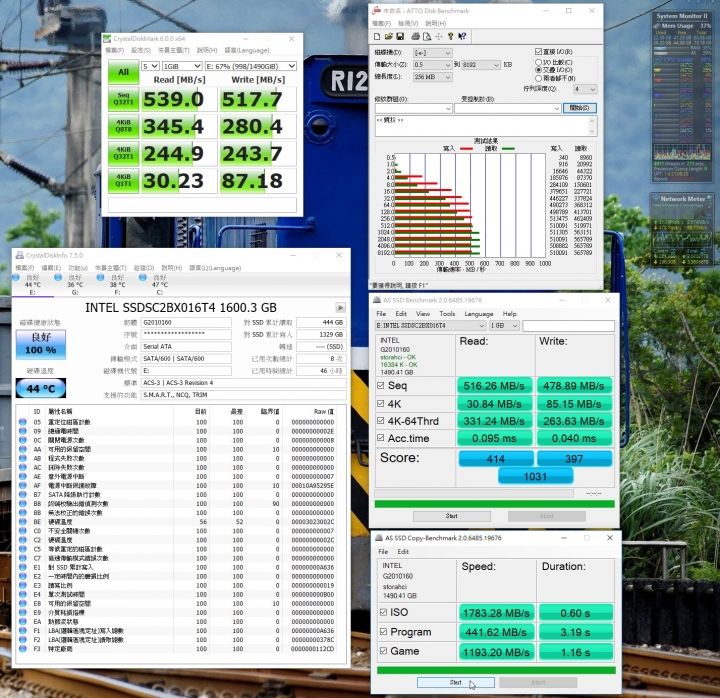Open the 1 GB size dropdown in AS SSD
Screen dimensions: 720x698
504,326
